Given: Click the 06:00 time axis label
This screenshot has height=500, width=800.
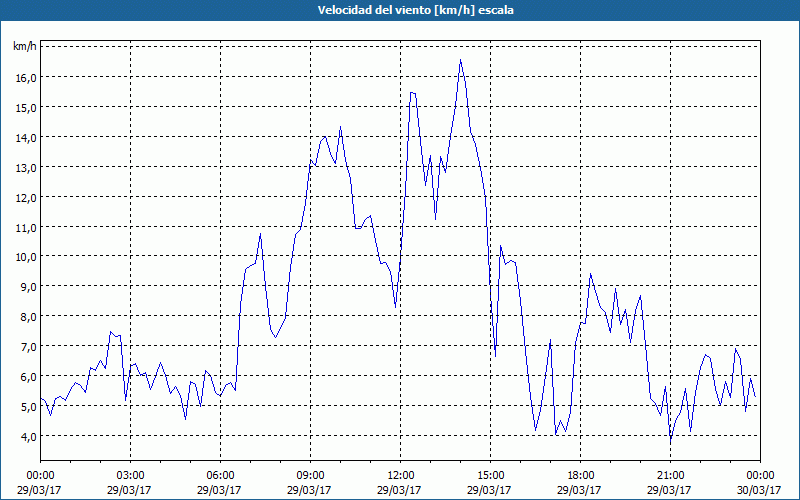Looking at the screenshot, I should click(220, 476).
